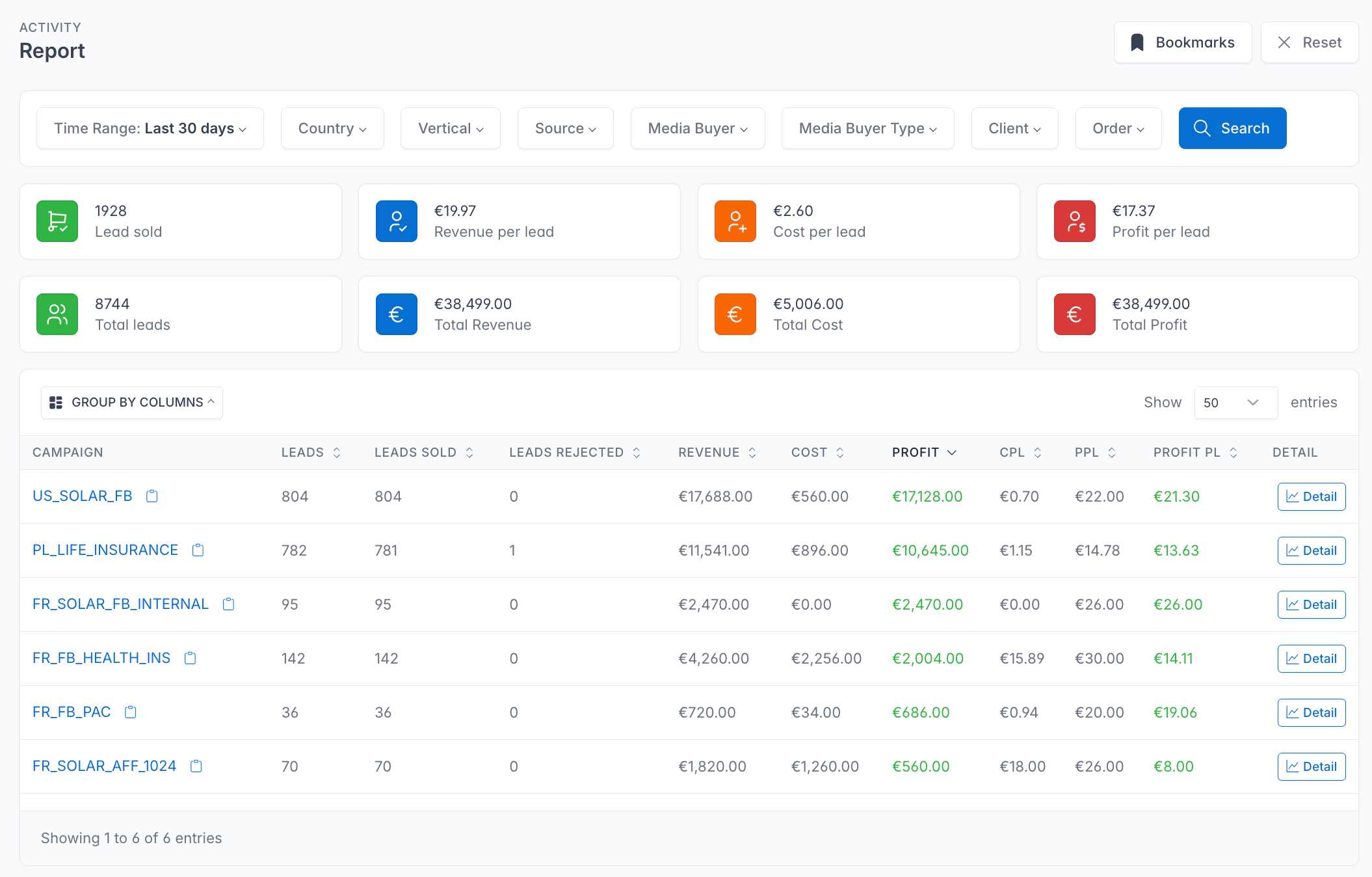Expand the Vertical filter dropdown
Screen dimensions: 1372x877
[x=451, y=128]
